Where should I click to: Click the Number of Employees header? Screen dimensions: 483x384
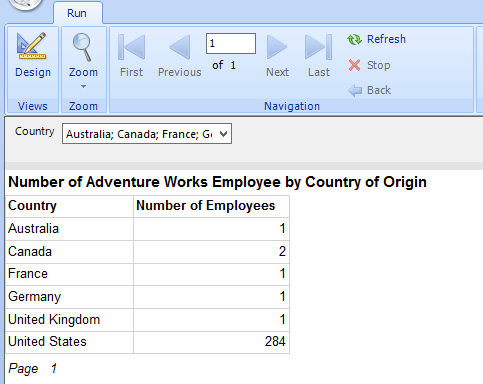(x=211, y=206)
